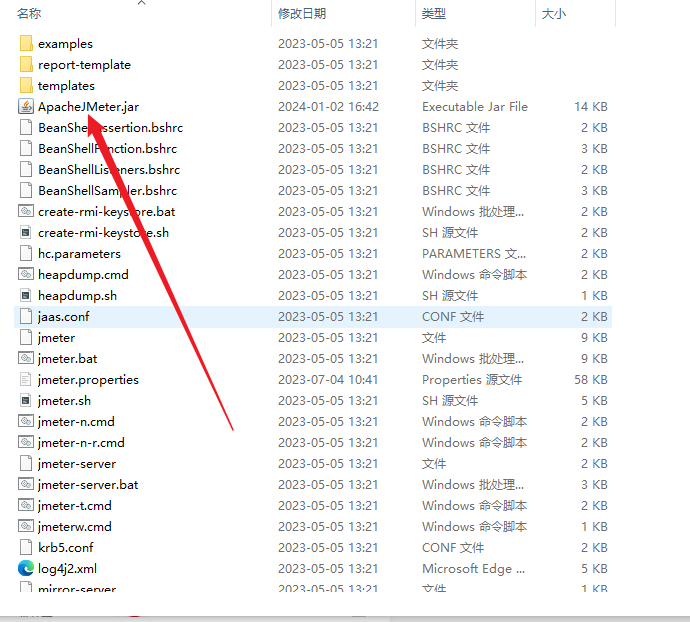Click the ApacheJMeter.jar Java icon
Viewport: 690px width, 622px height.
(26, 107)
